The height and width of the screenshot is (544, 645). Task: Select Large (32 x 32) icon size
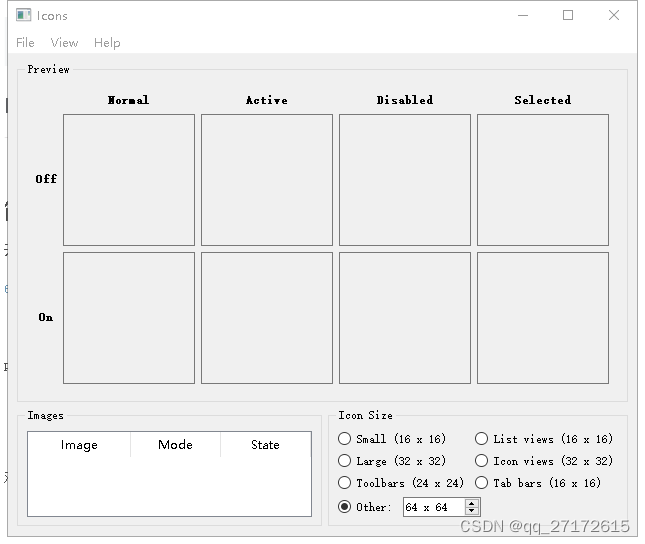pos(345,461)
